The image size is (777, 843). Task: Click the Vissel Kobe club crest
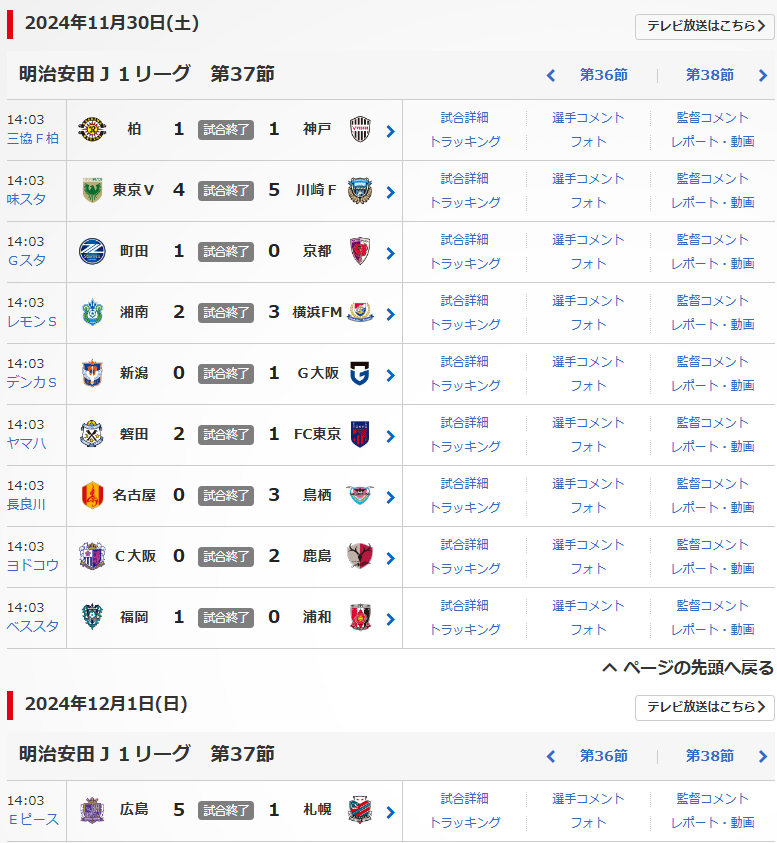click(360, 130)
